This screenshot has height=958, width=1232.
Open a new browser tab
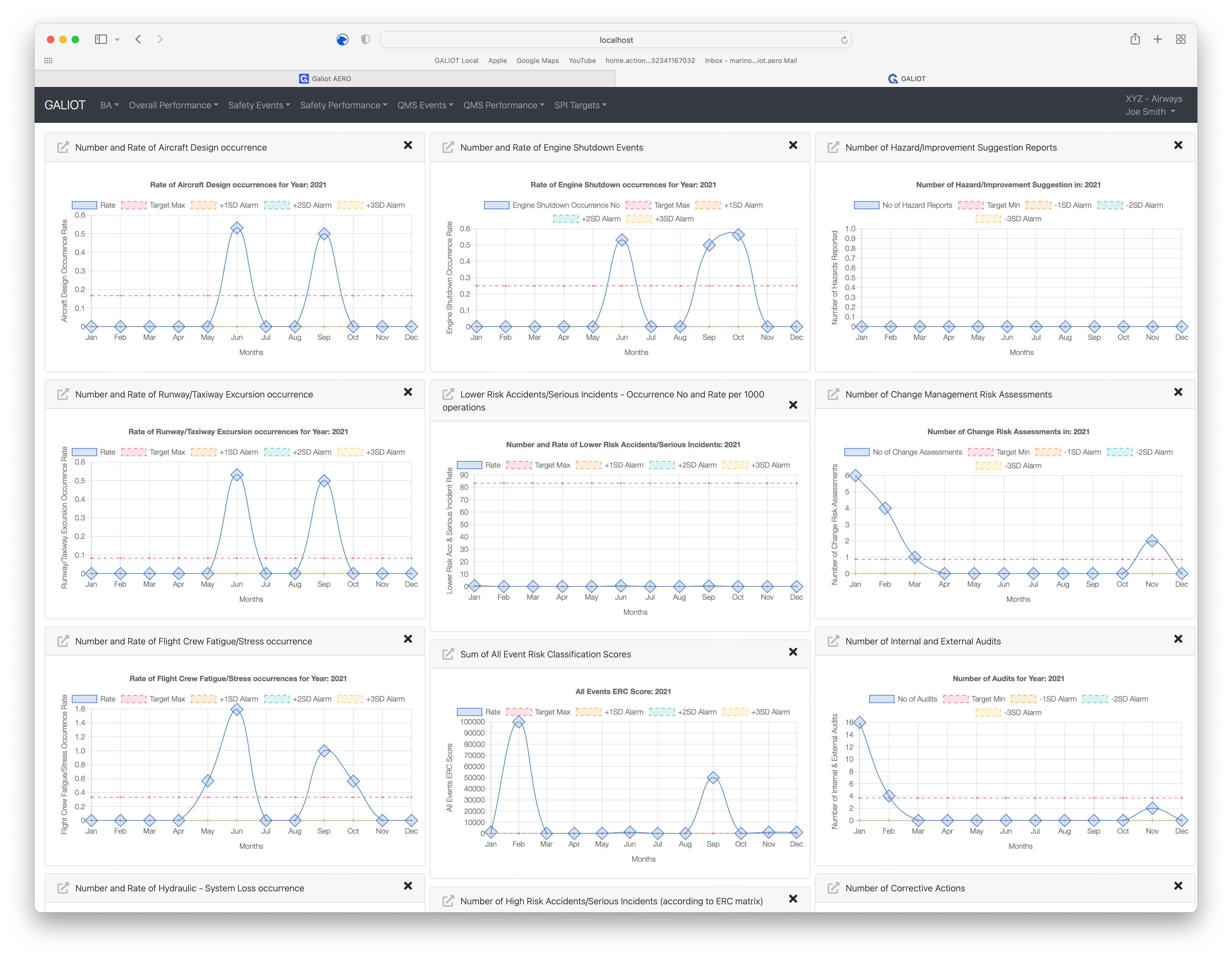(x=1158, y=39)
